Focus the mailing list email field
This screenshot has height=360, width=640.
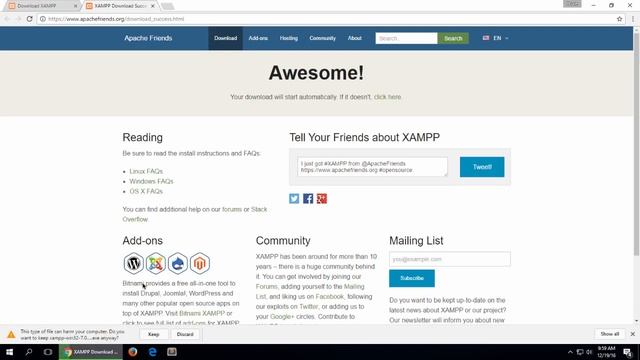449,259
